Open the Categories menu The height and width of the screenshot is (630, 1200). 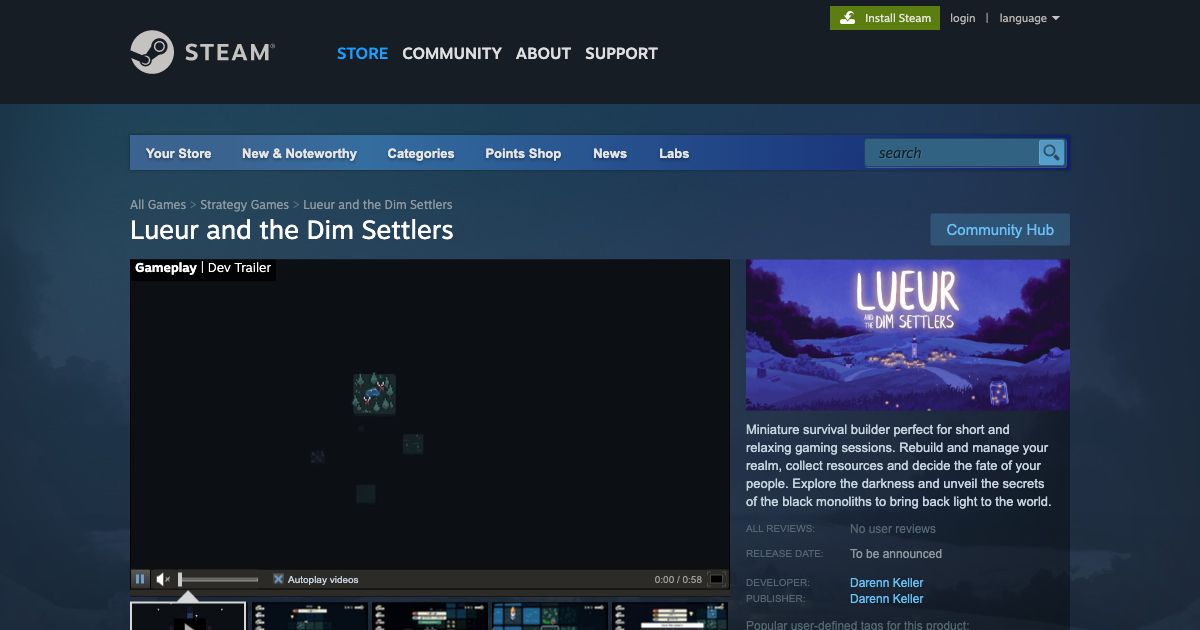click(x=420, y=153)
